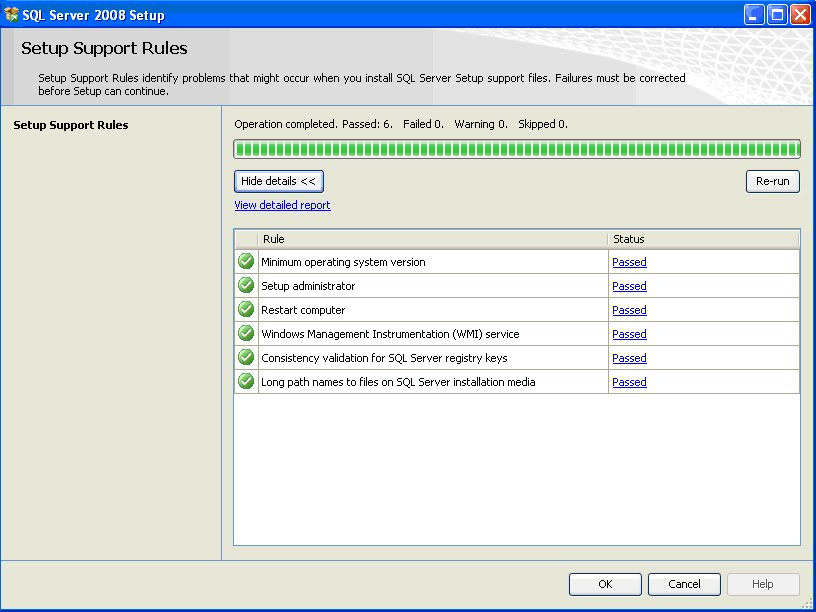
Task: Click the check icon beside Windows Management Instrumentation rule
Action: coord(245,334)
